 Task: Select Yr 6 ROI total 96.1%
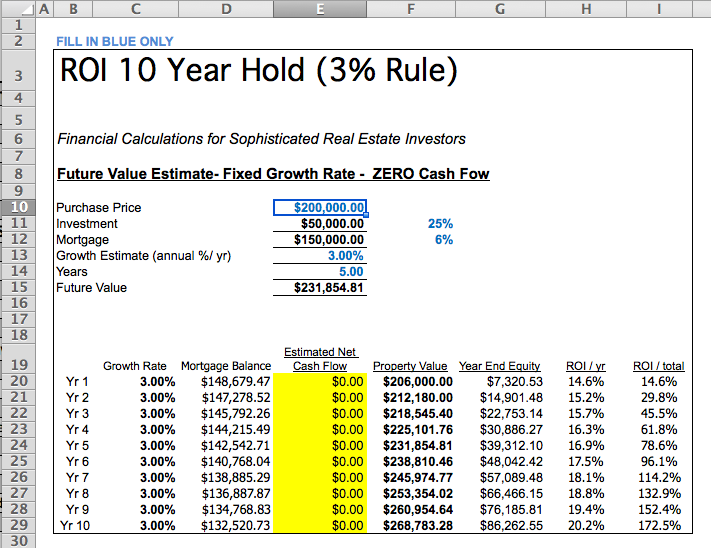coord(658,461)
